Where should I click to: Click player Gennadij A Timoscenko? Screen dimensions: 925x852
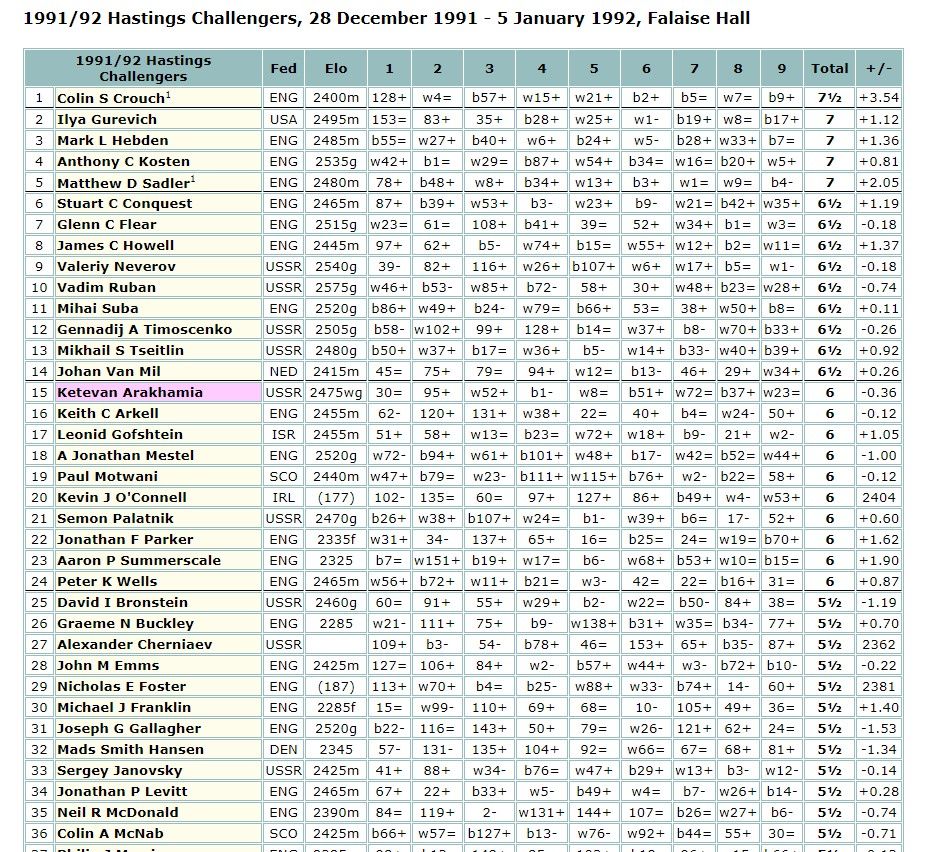(145, 329)
